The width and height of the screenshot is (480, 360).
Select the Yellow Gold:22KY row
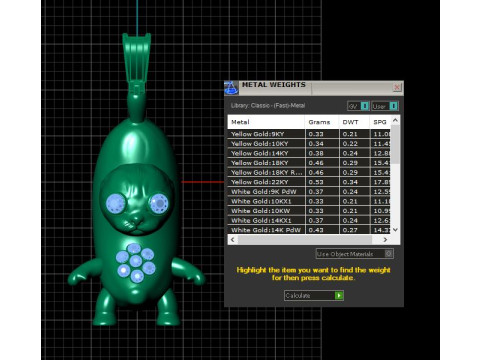309,182
